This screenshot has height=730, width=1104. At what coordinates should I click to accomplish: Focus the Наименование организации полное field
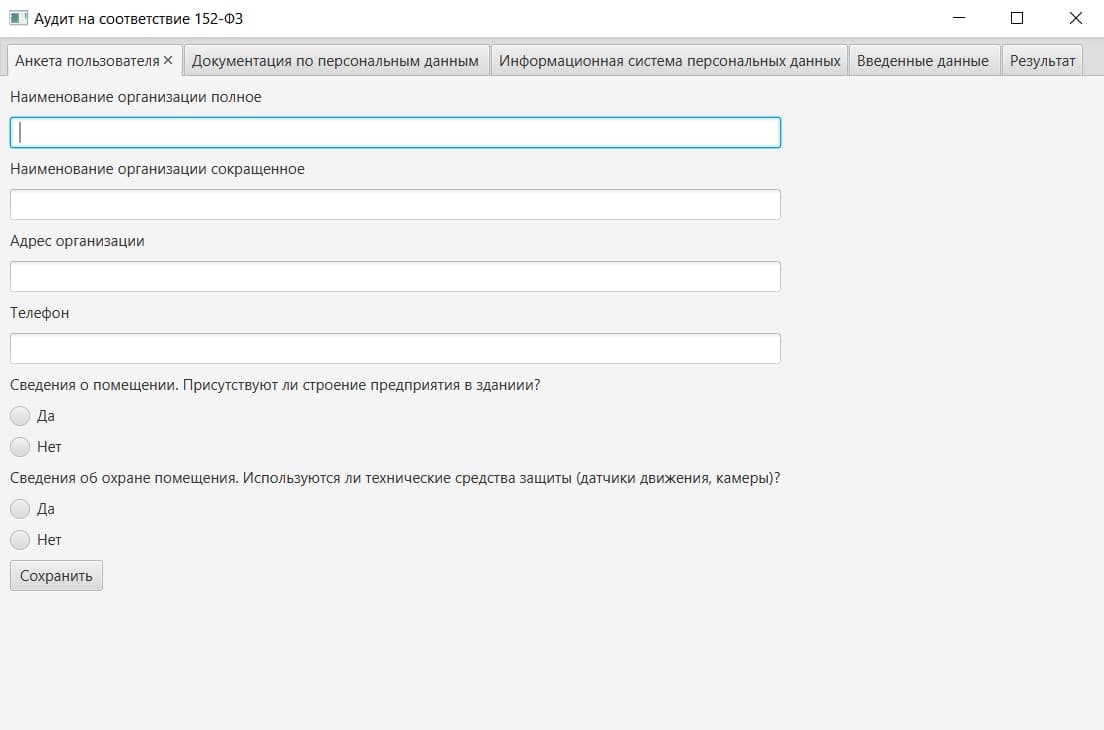[x=395, y=132]
